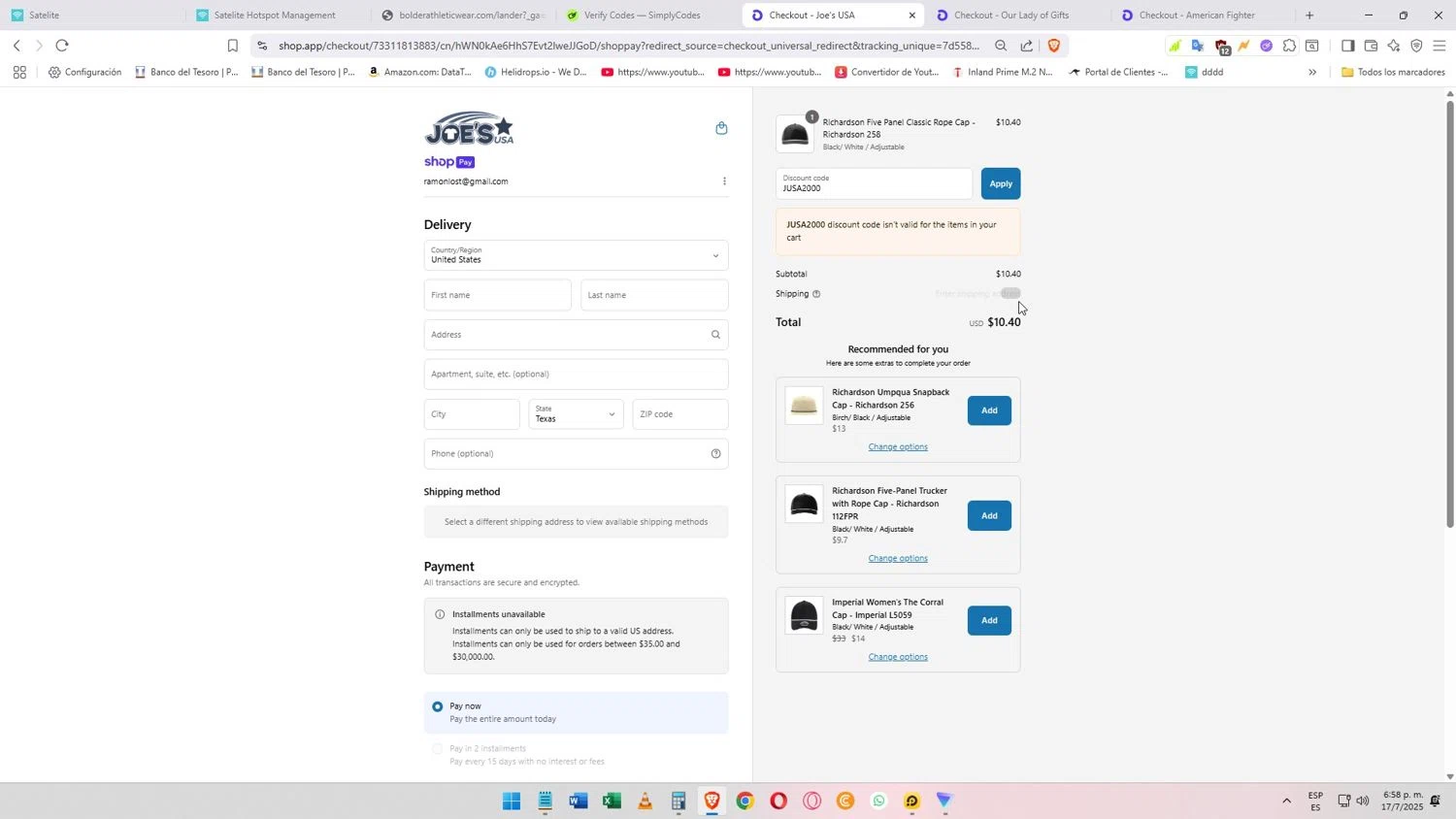Click the browser reload button

pos(62,46)
